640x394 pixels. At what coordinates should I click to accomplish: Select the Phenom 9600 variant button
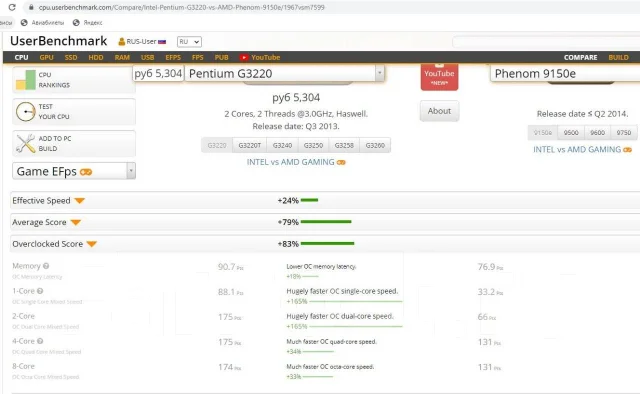click(x=597, y=133)
